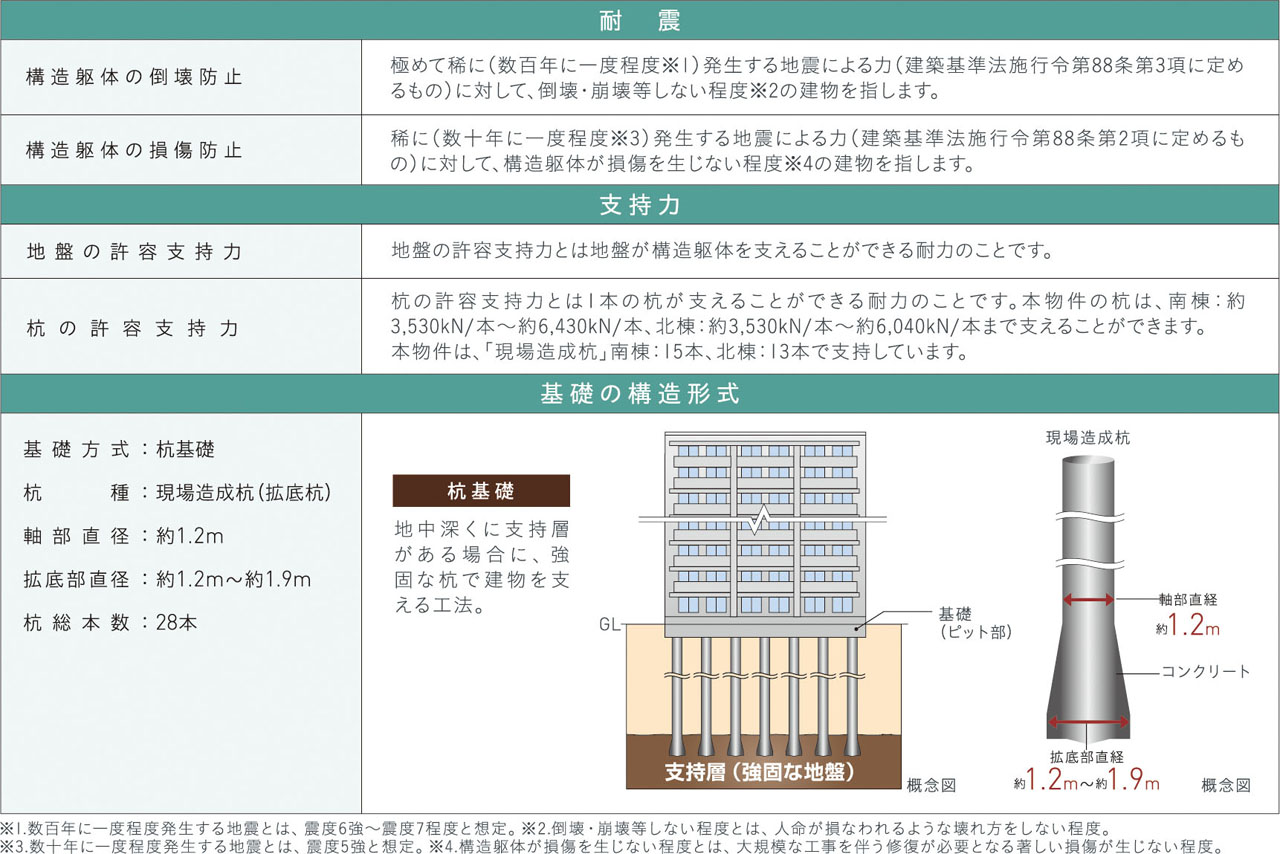
Task: Click the red shaft diameter arrow
Action: [x=1088, y=600]
